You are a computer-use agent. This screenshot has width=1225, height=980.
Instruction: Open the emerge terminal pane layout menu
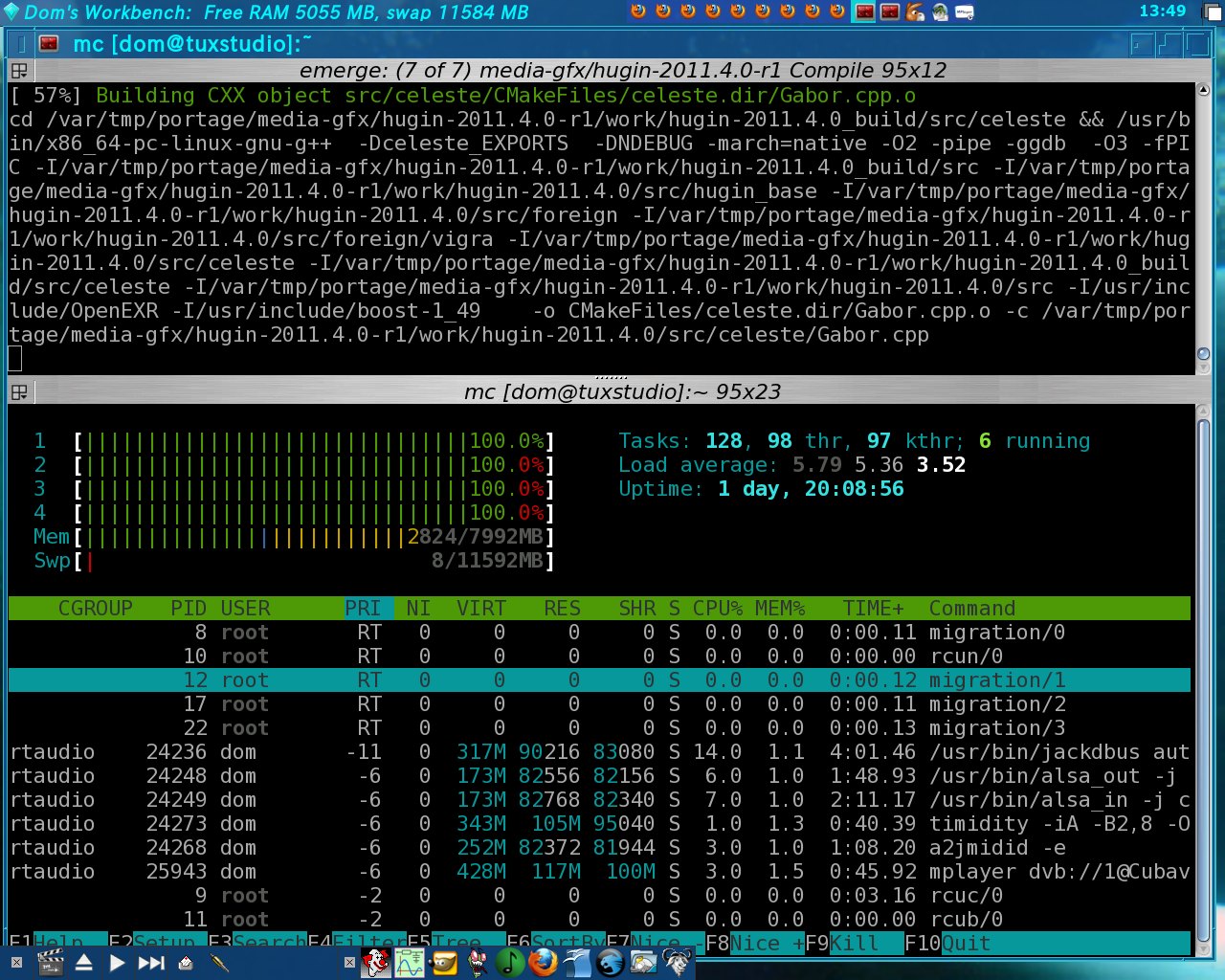pyautogui.click(x=19, y=71)
